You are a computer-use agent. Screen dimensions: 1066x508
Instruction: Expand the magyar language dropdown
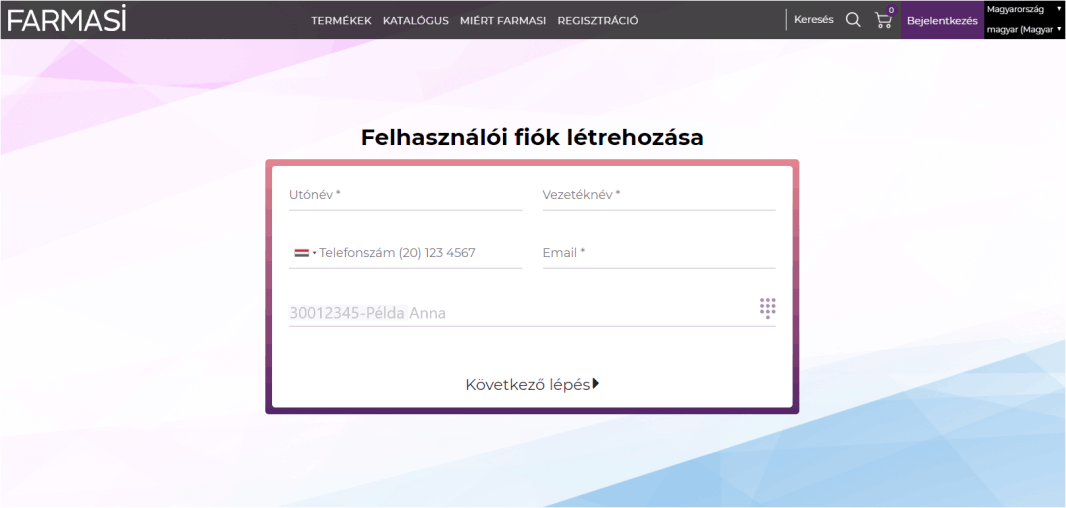click(1023, 30)
